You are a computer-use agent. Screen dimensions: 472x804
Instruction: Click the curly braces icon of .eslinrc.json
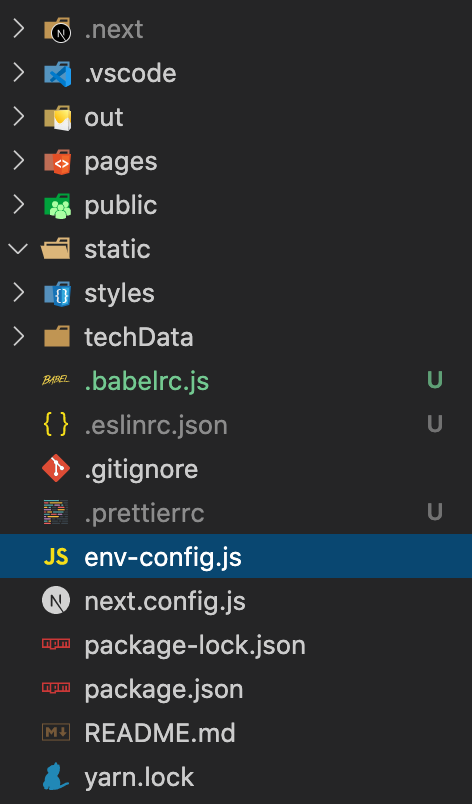(x=56, y=425)
